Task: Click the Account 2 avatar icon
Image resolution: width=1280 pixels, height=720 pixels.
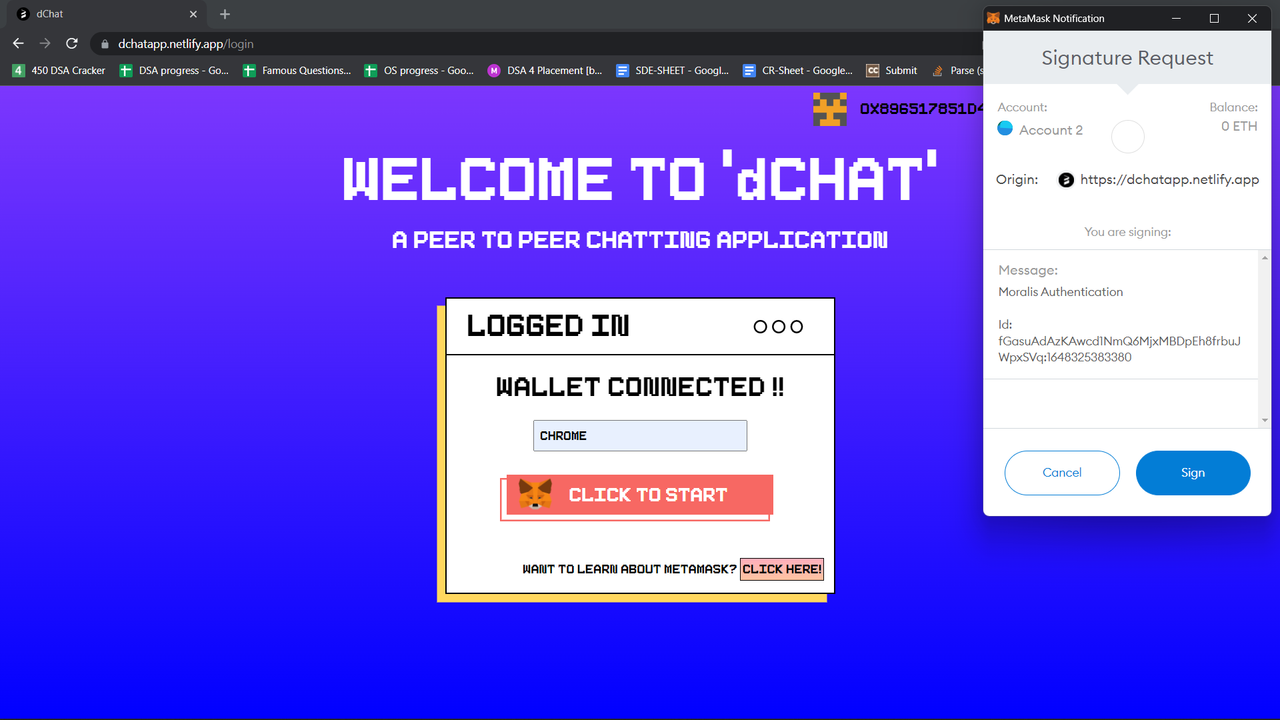Action: 1006,129
